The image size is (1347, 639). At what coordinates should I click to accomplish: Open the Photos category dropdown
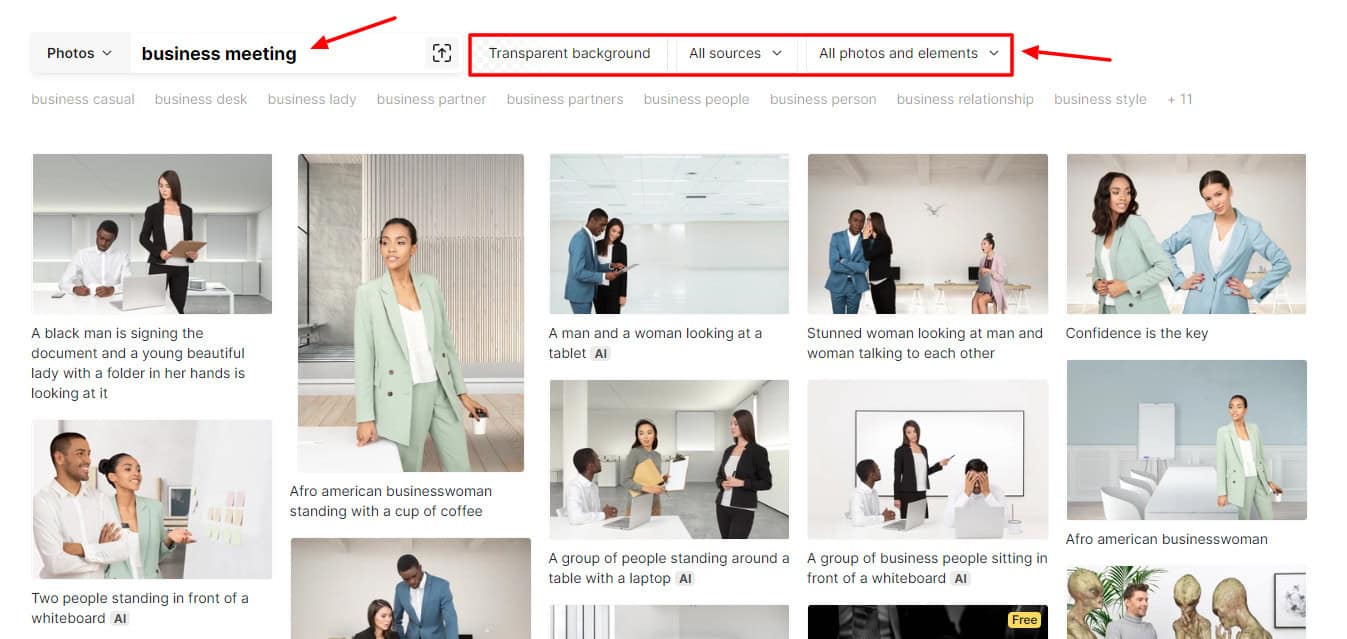80,53
